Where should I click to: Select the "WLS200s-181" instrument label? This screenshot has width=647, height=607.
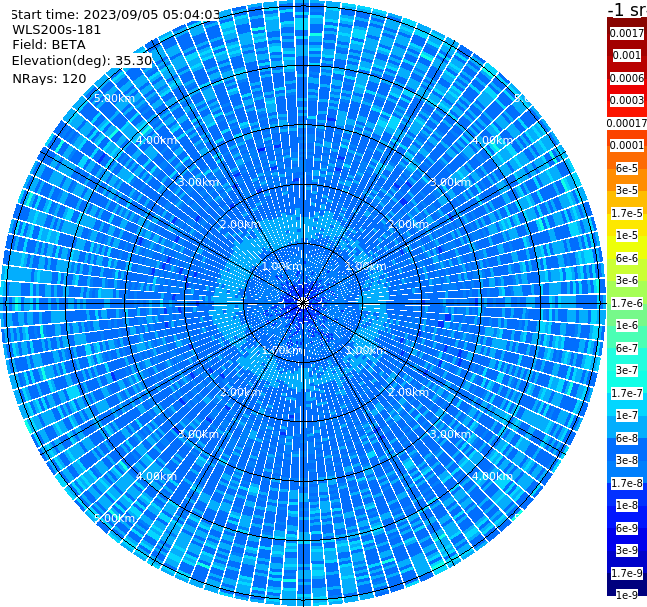coord(57,30)
